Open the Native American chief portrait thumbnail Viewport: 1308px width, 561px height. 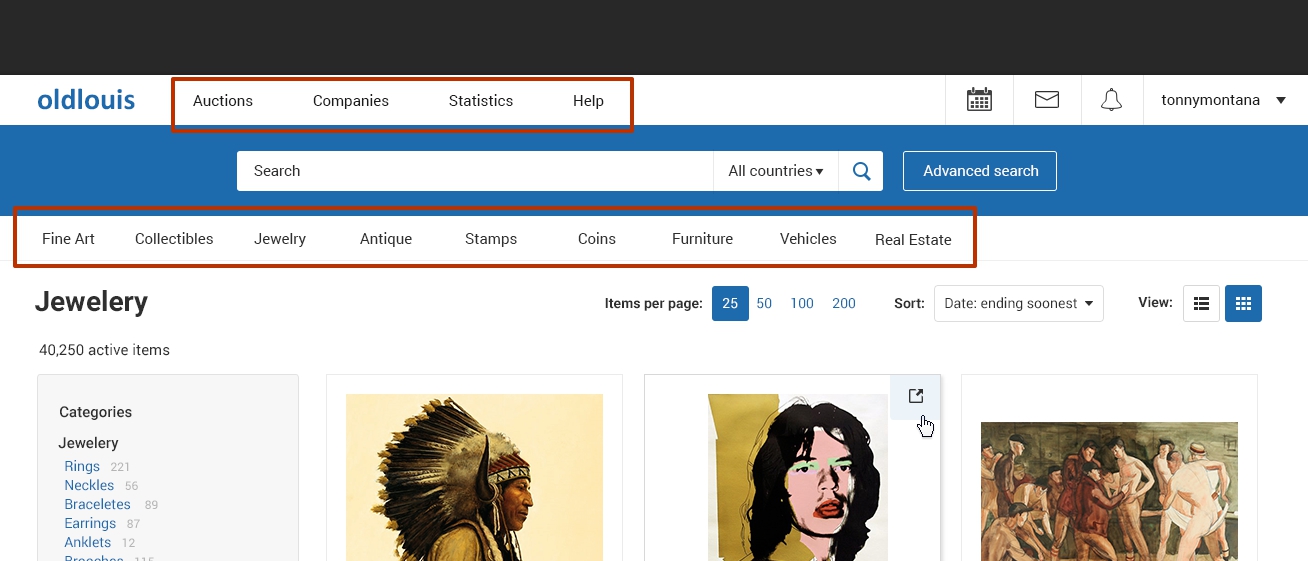click(x=474, y=477)
